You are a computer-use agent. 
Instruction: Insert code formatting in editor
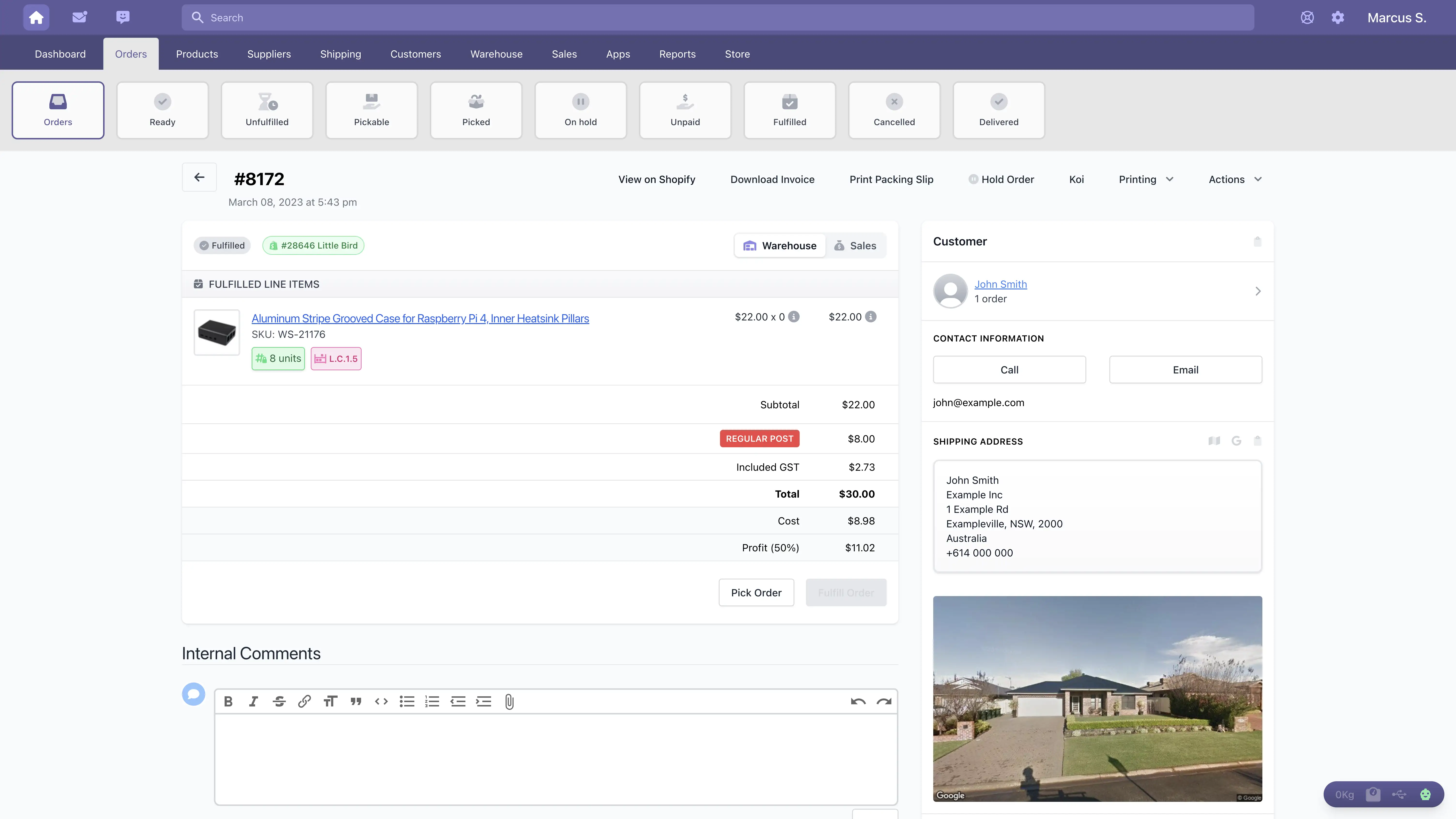tap(381, 701)
